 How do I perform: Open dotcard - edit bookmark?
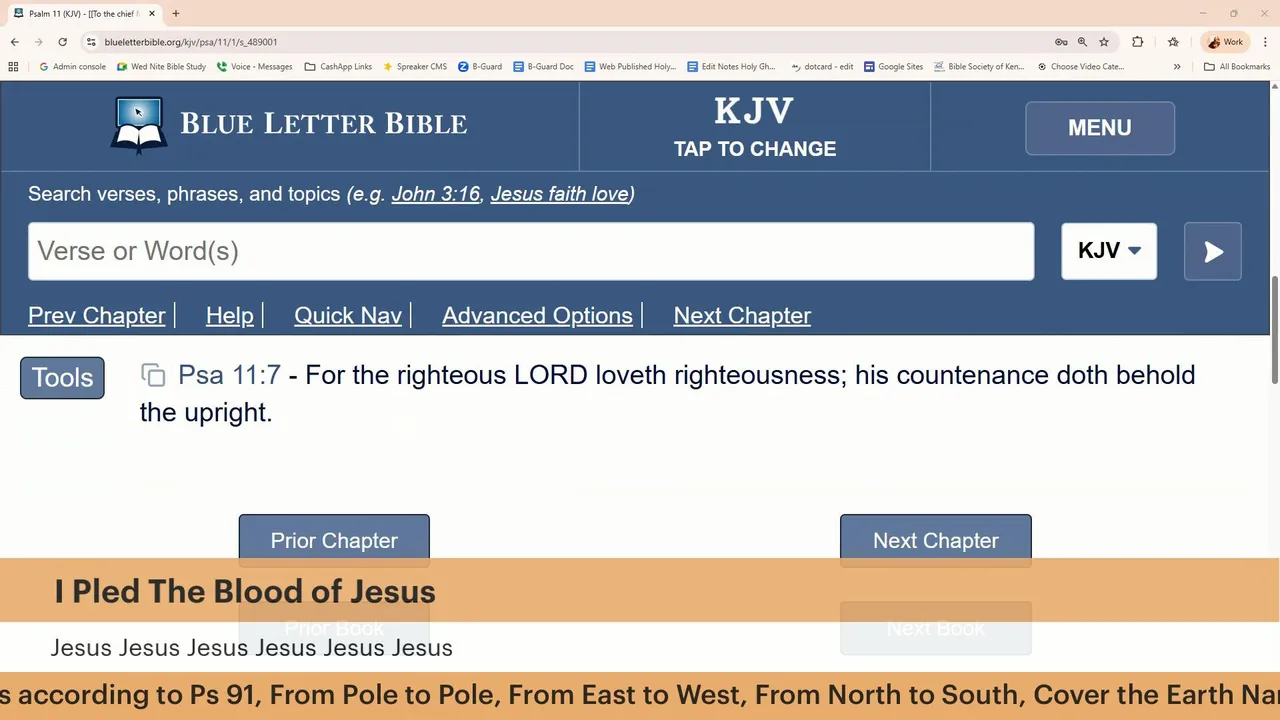point(821,67)
